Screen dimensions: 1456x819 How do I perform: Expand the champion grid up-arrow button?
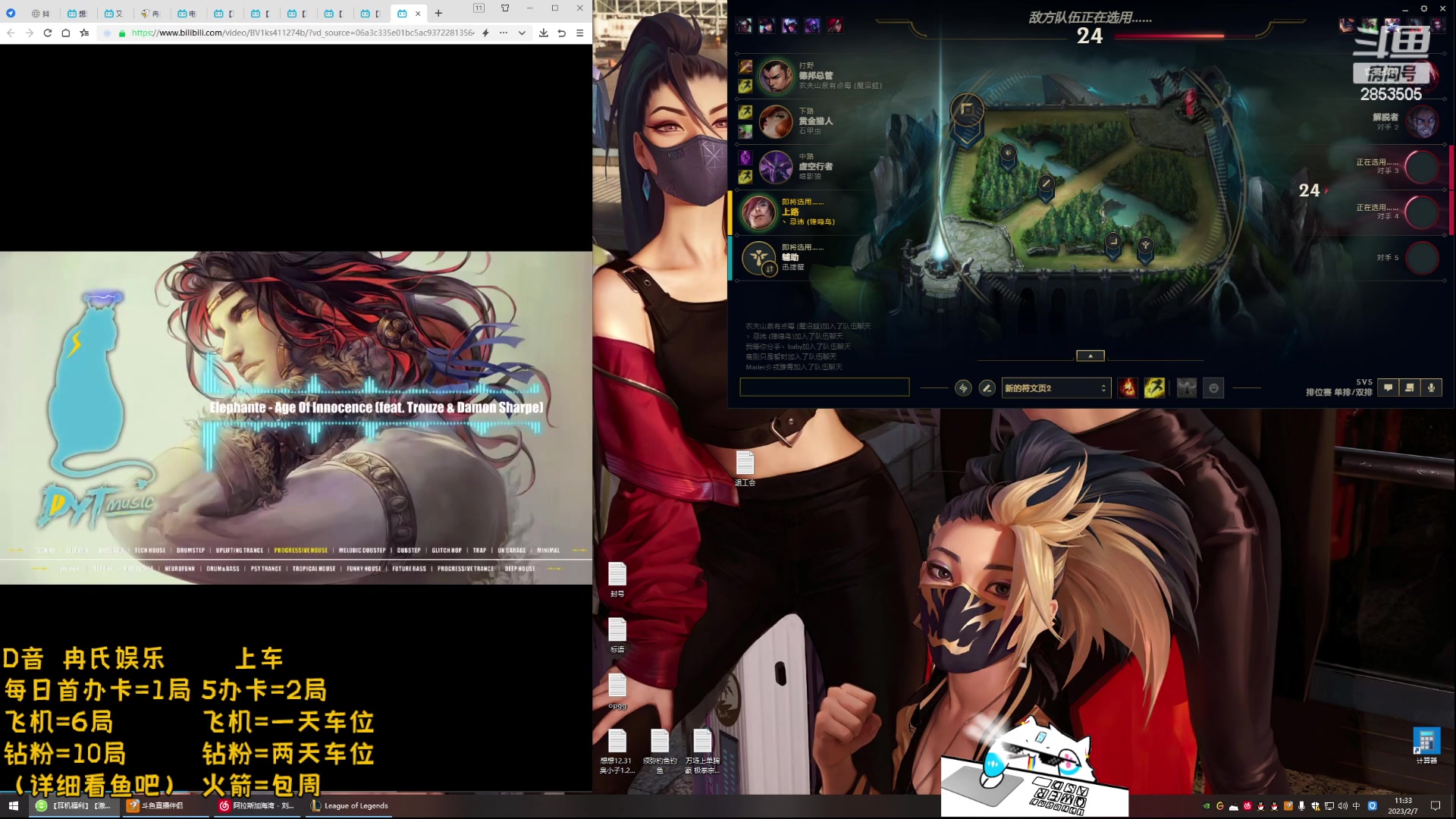1090,356
